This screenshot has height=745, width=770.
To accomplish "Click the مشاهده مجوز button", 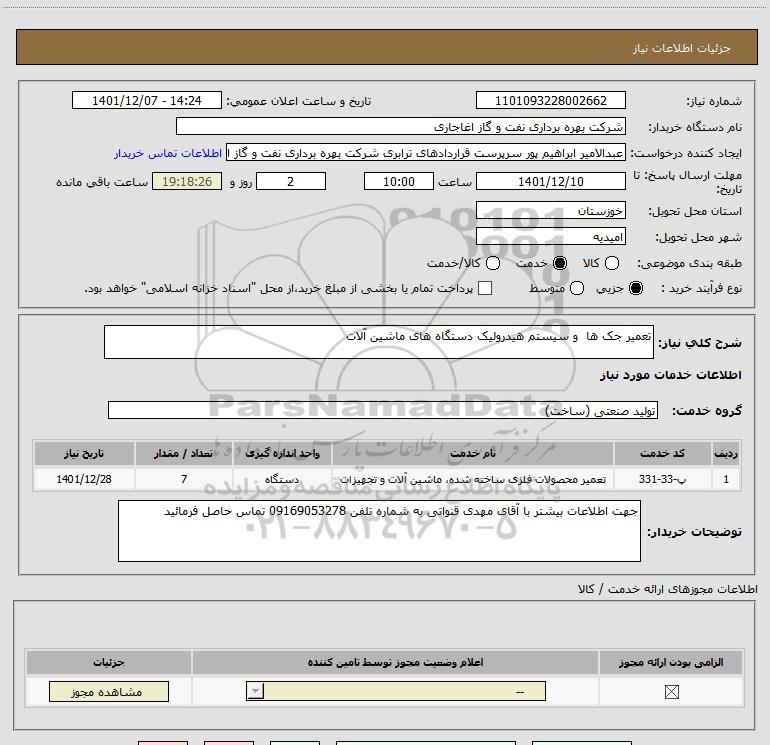I will click(109, 691).
